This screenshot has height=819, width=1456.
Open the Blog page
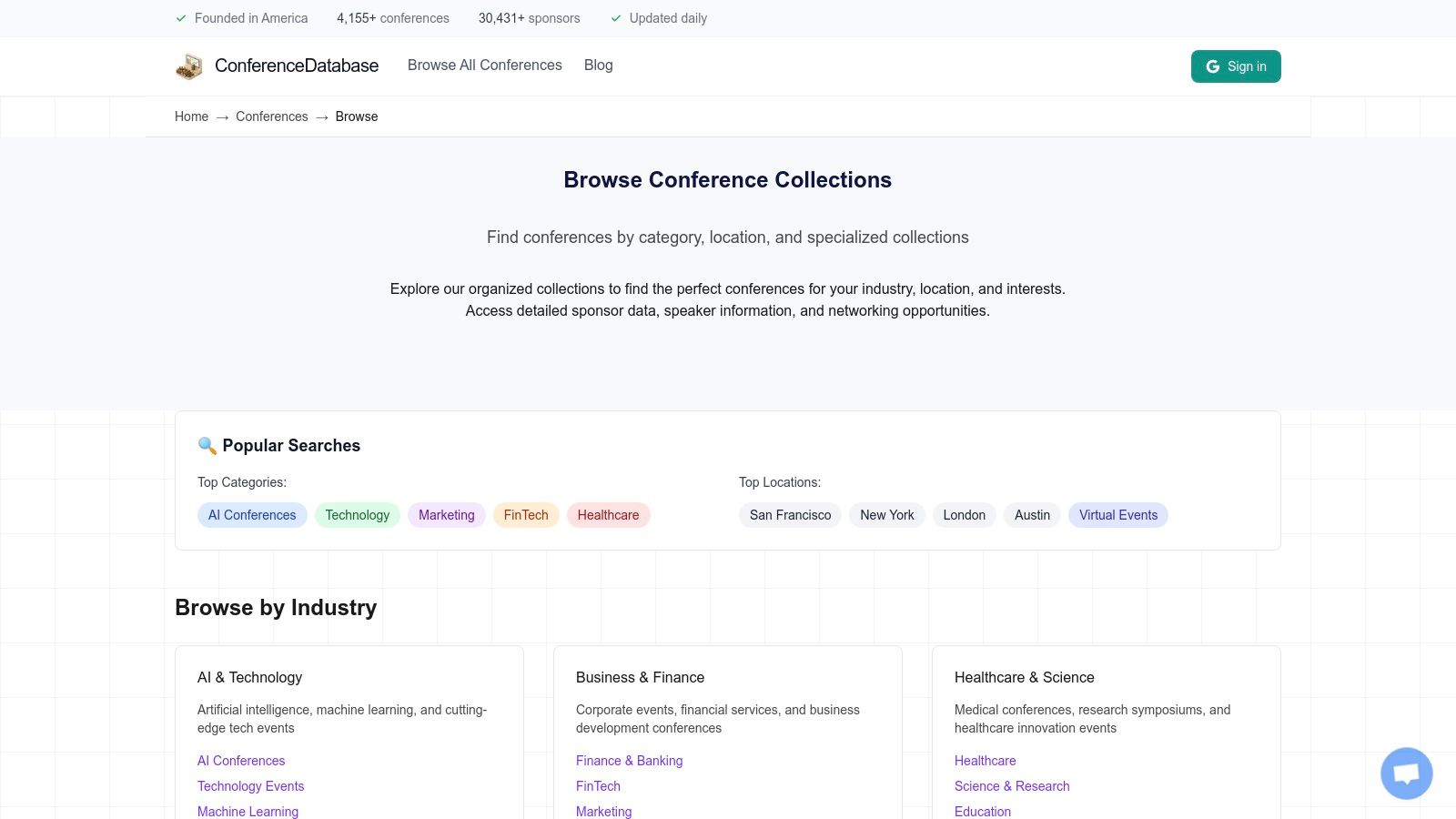click(598, 65)
